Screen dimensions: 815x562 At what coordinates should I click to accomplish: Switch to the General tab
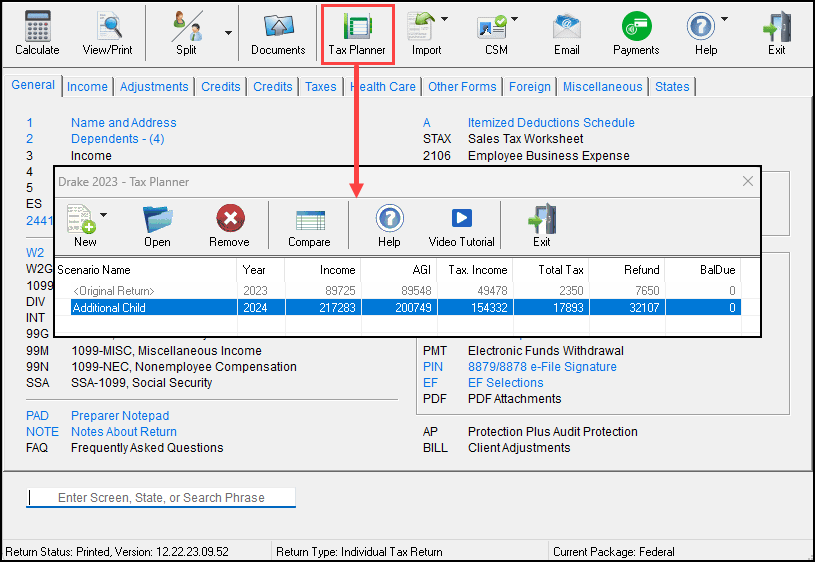[x=33, y=85]
